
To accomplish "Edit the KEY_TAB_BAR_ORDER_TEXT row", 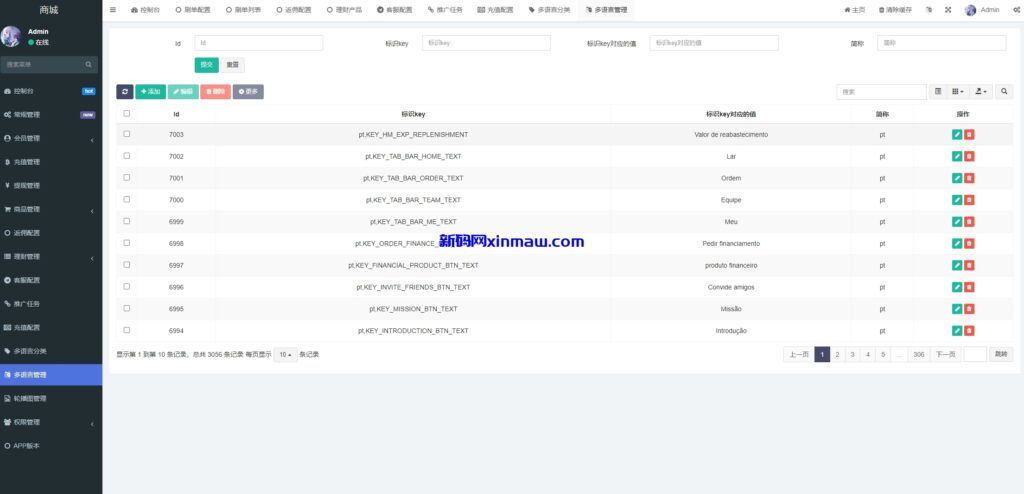I will coord(957,178).
